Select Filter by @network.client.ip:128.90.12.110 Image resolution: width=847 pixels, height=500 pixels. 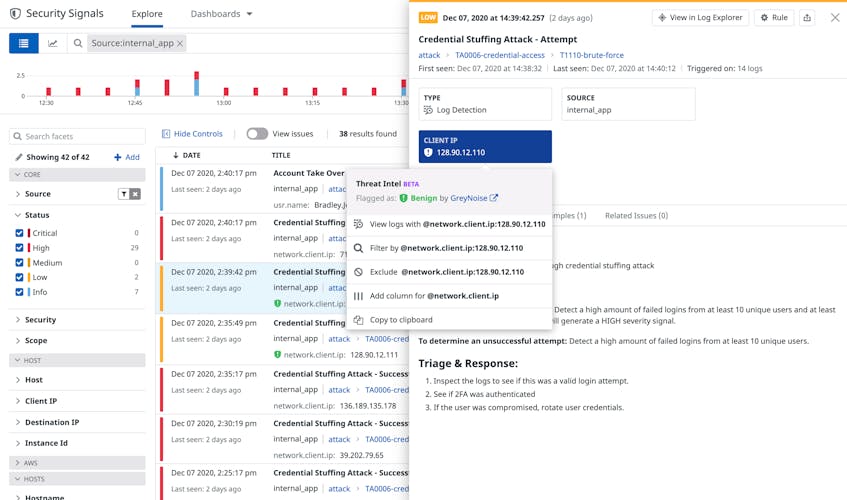[449, 248]
